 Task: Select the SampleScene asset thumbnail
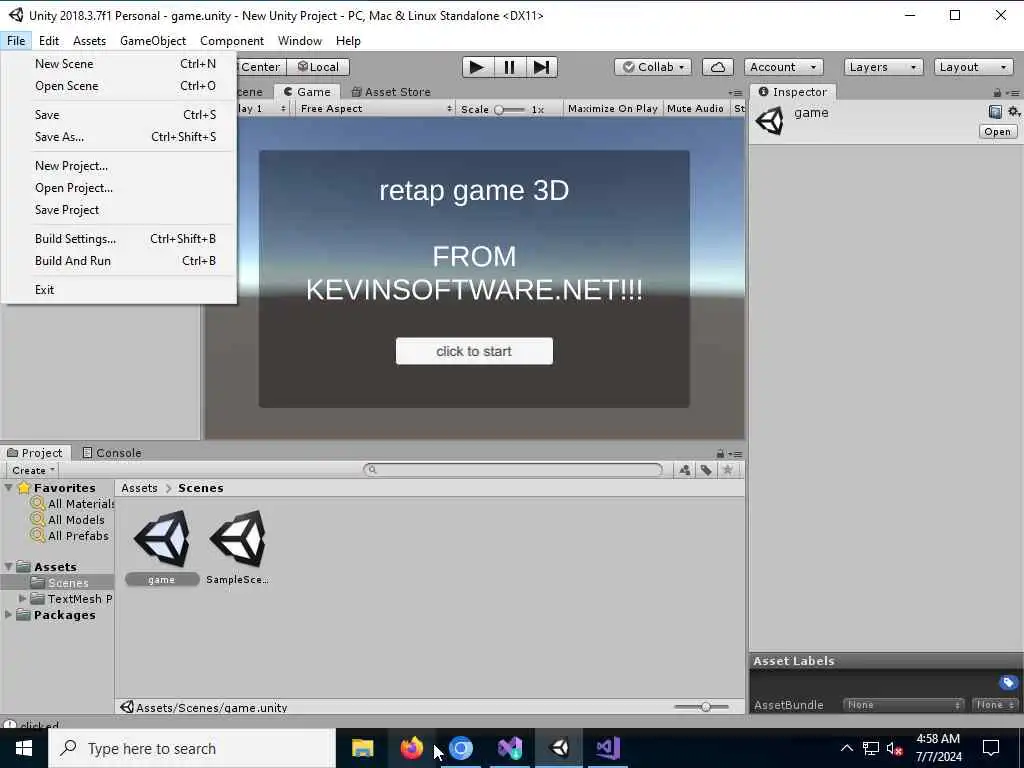coord(238,539)
